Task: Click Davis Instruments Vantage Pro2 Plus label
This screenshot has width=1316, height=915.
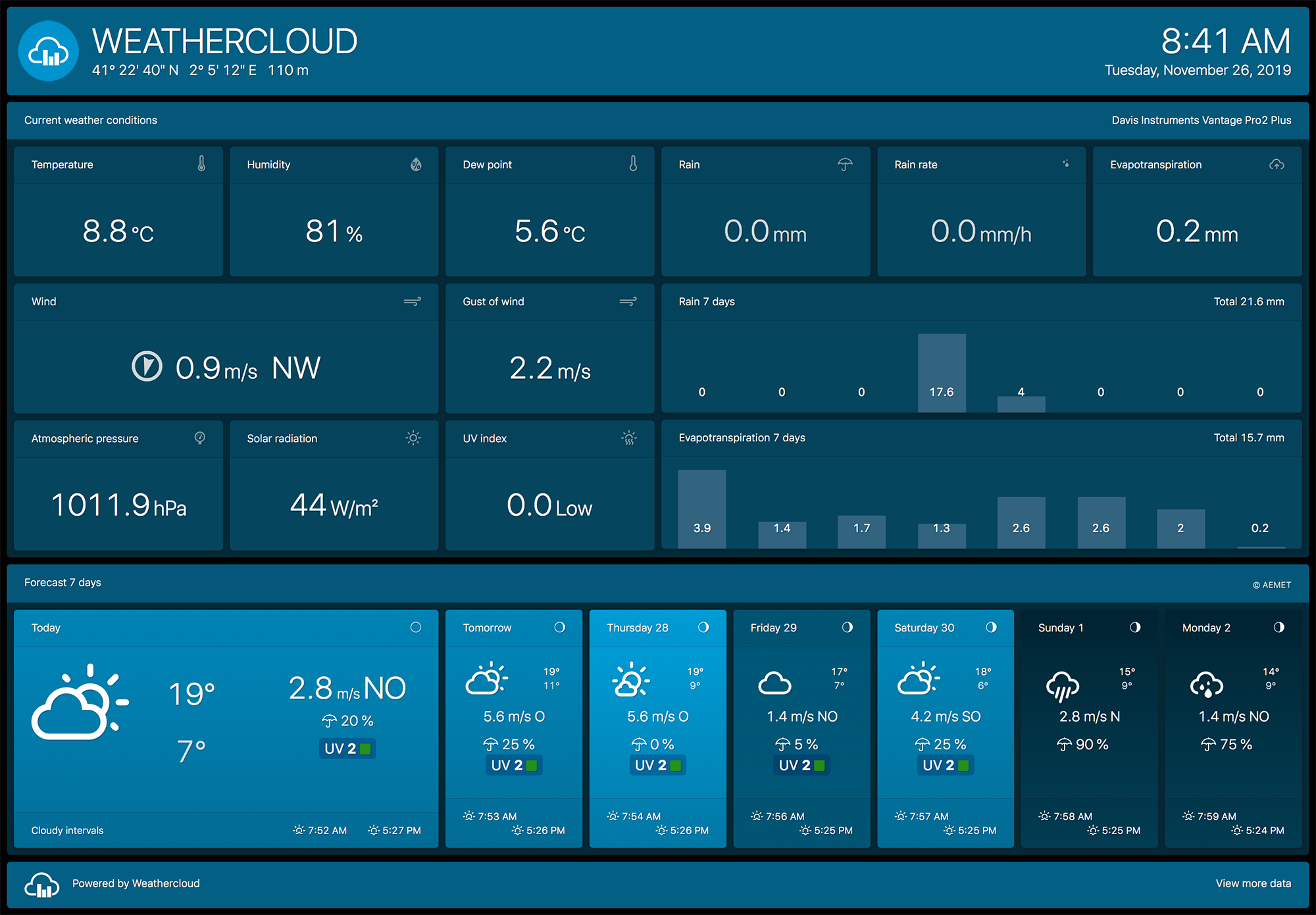Action: click(x=1201, y=120)
